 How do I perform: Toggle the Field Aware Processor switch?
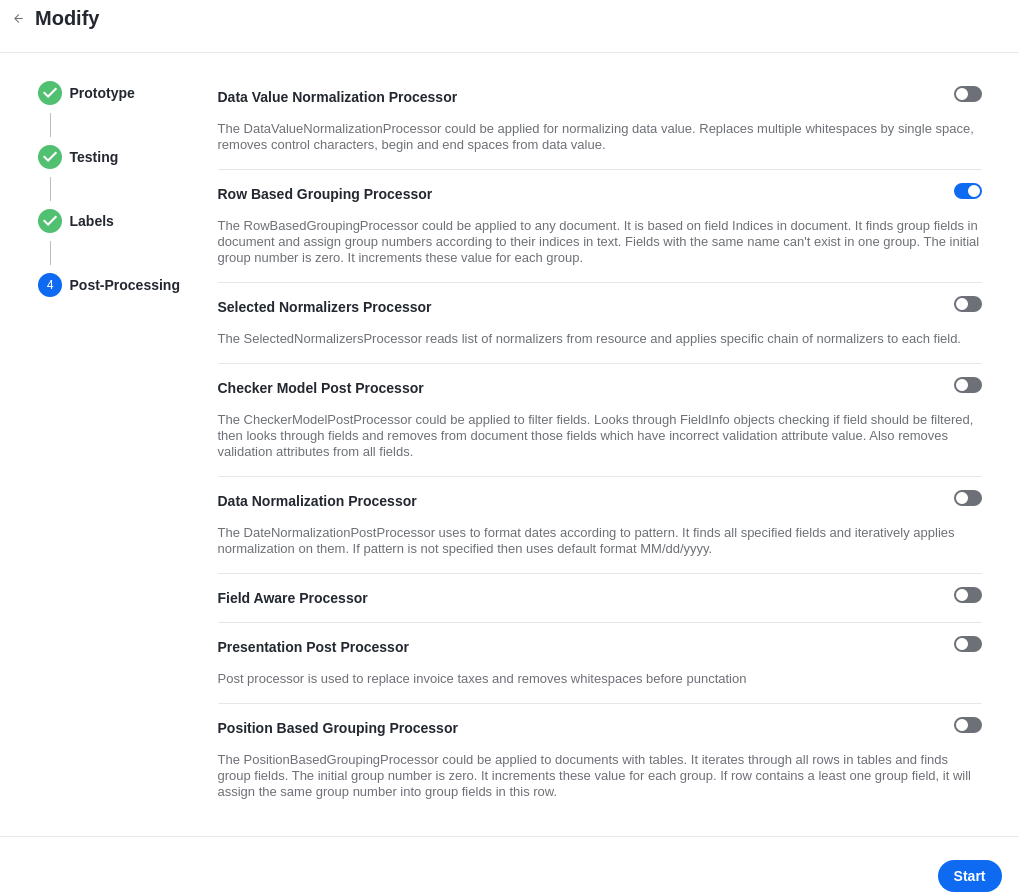[967, 595]
